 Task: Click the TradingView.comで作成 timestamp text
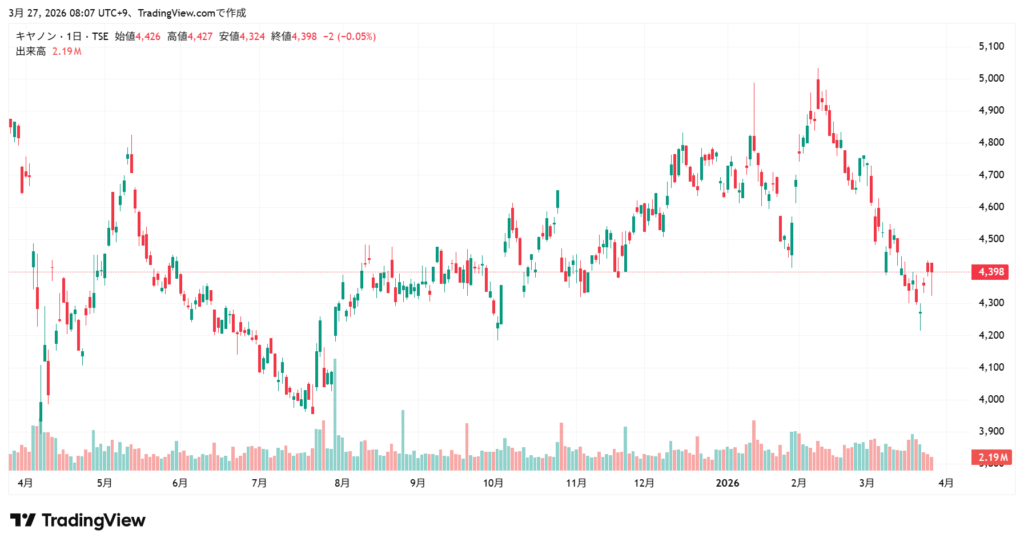(x=184, y=13)
